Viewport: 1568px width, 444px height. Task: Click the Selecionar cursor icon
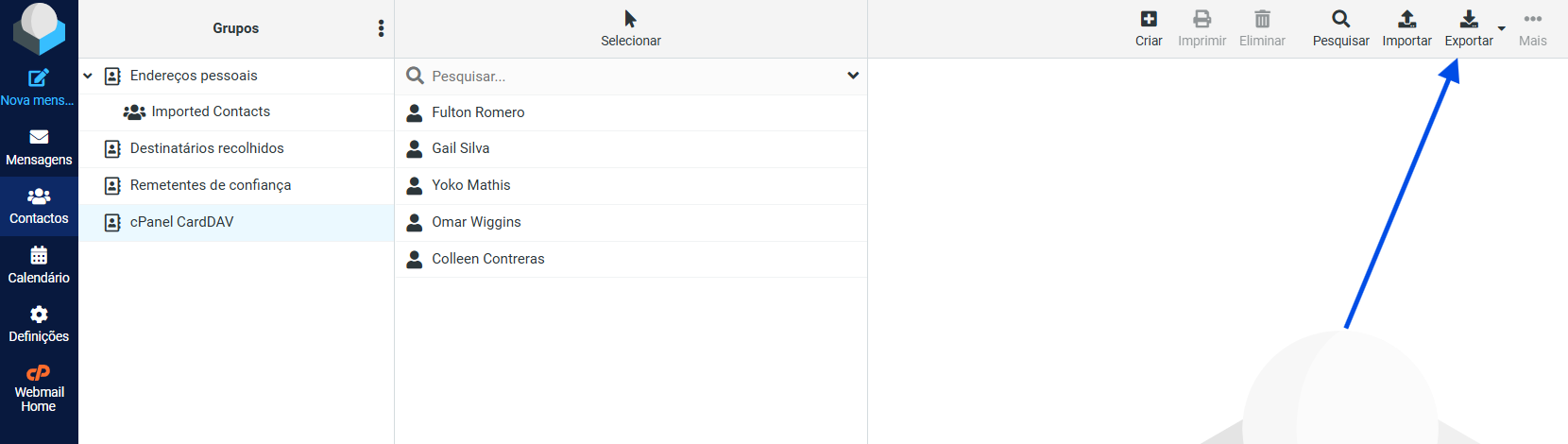click(x=630, y=20)
